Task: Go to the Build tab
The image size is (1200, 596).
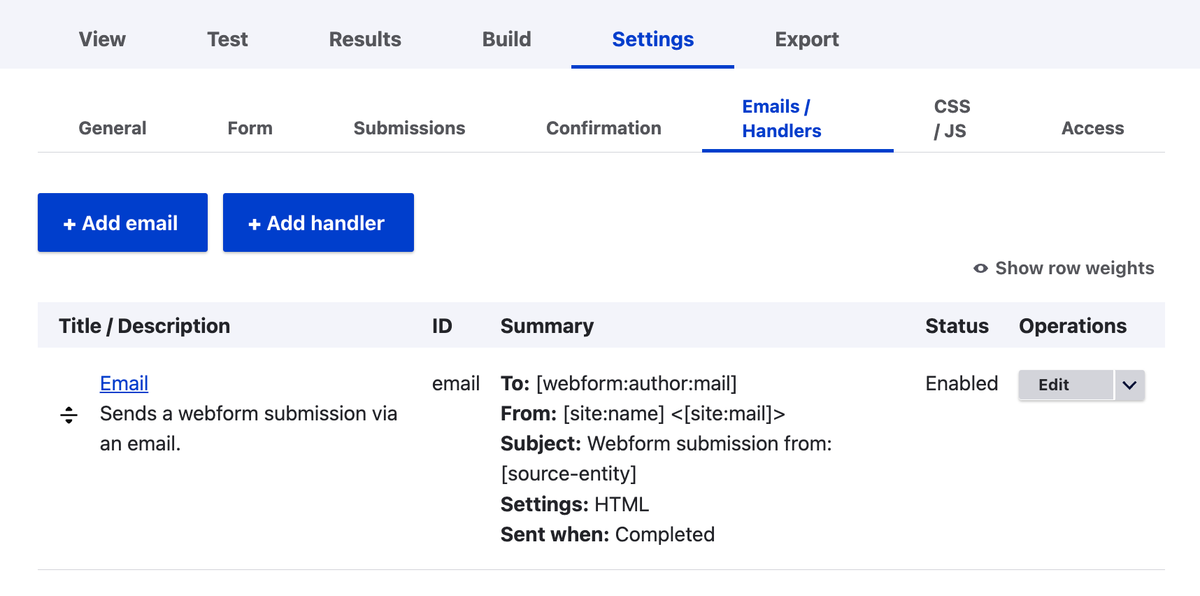Action: (x=507, y=39)
